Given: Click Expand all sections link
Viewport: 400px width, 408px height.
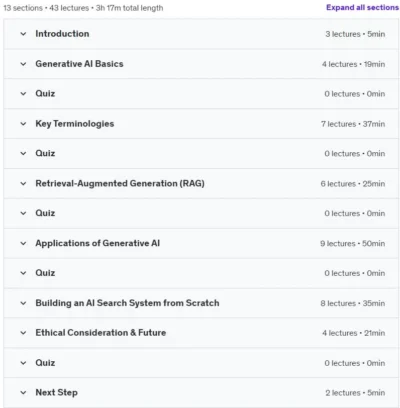Looking at the screenshot, I should [x=362, y=7].
